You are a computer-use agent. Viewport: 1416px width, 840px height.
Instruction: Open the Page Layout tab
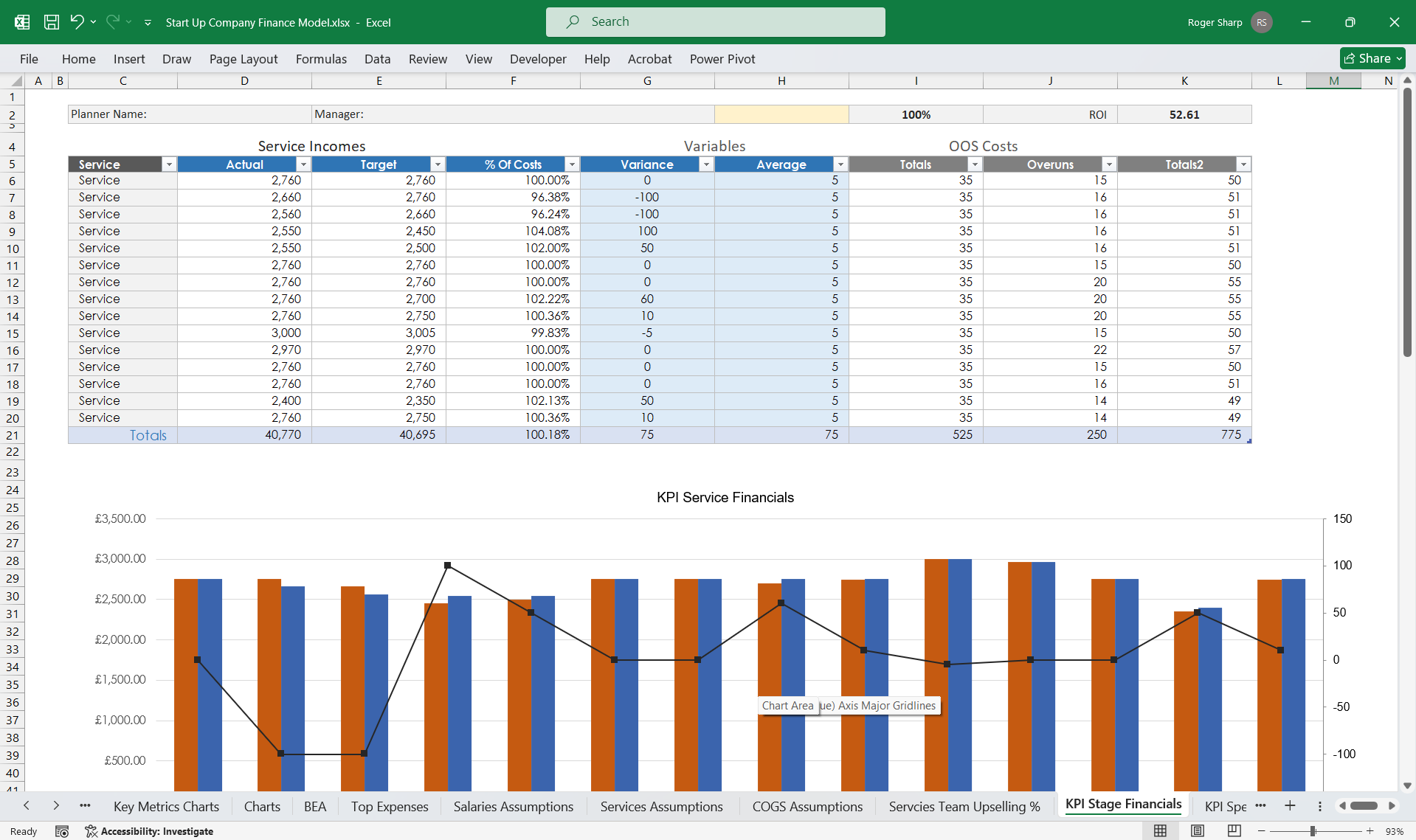[x=244, y=59]
